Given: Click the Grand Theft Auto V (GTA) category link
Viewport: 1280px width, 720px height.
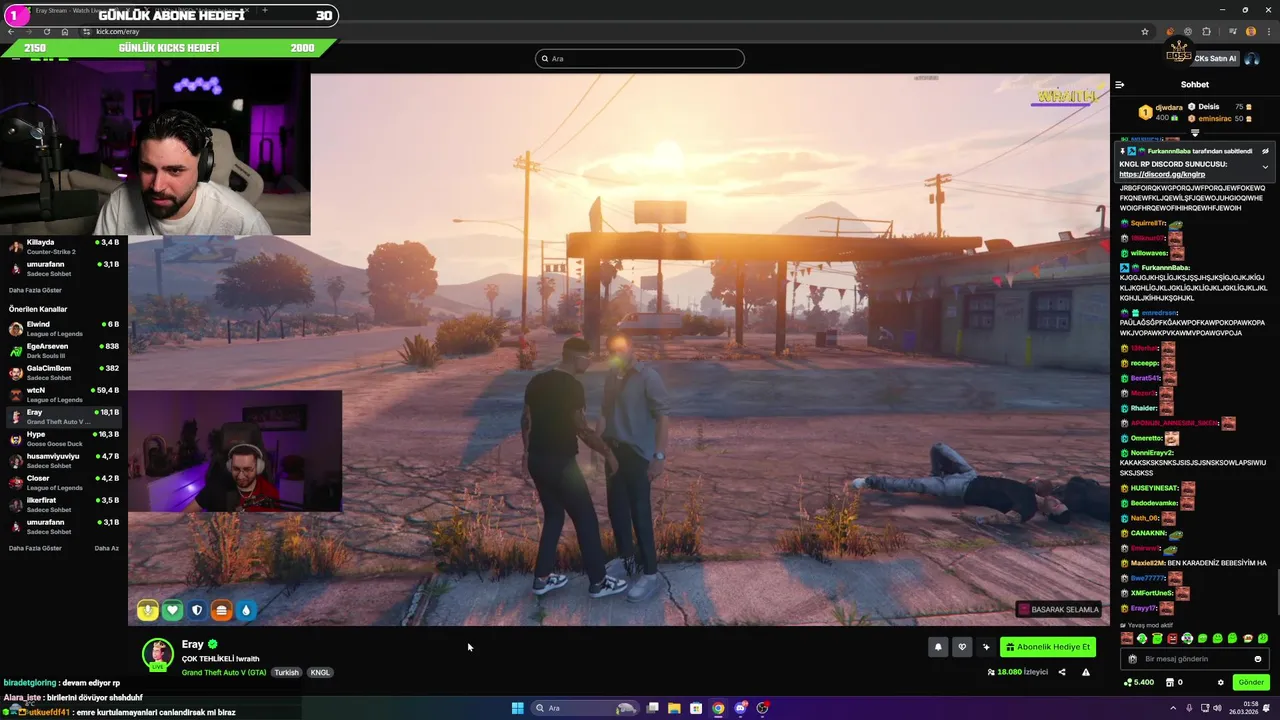Looking at the screenshot, I should [224, 672].
